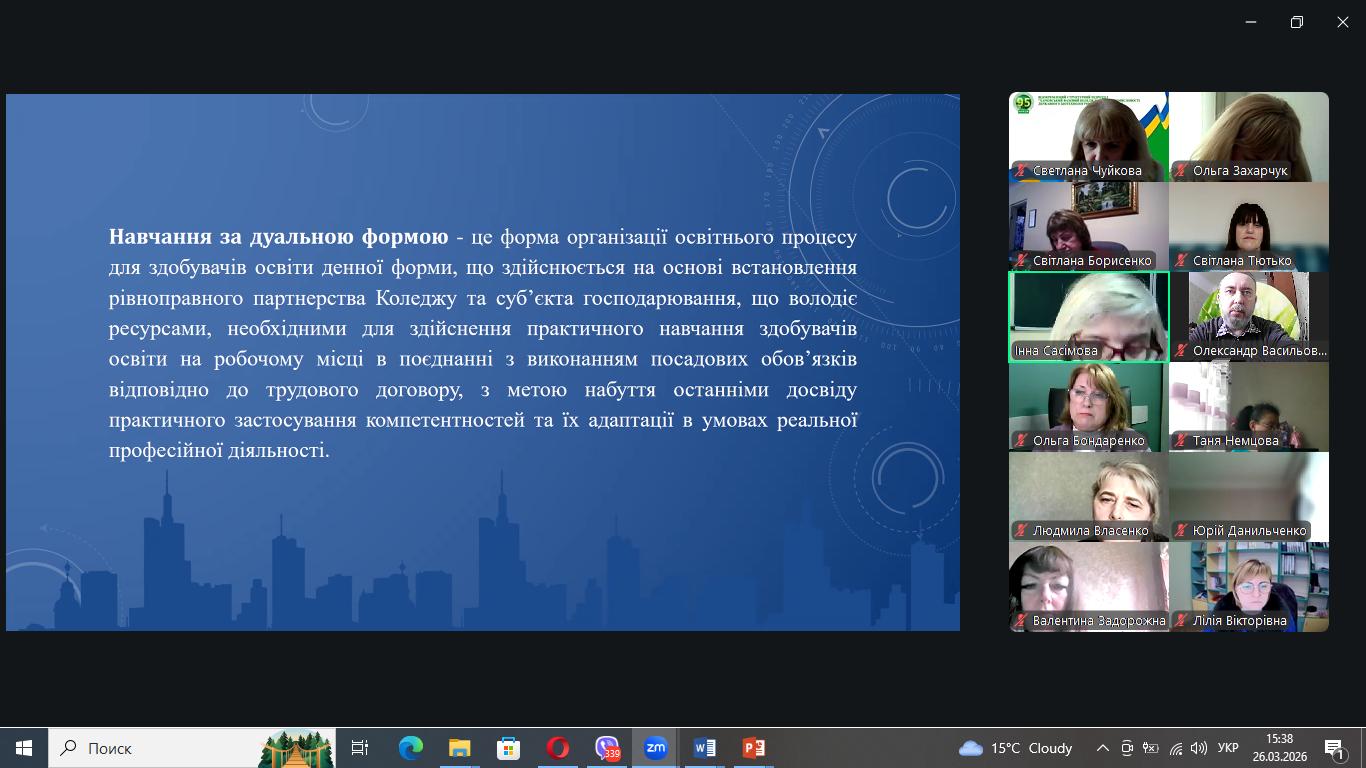
Task: Switch УКР keyboard language indicator
Action: click(x=1228, y=748)
